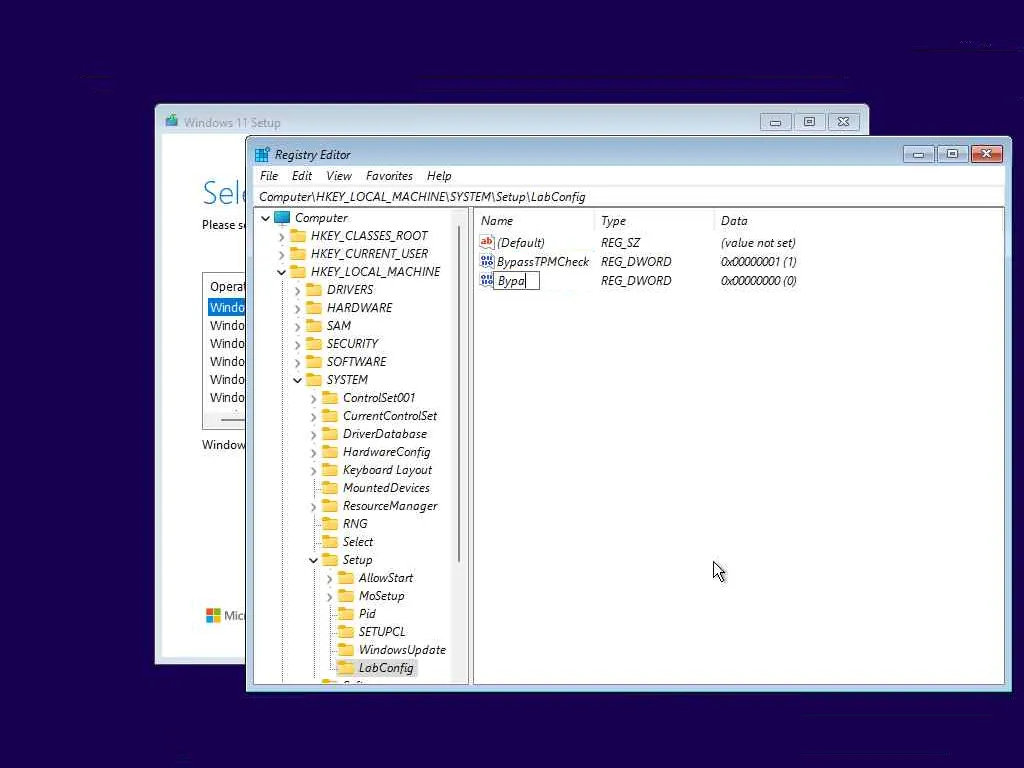Click the Computer icon in tree
This screenshot has width=1024, height=768.
coord(282,217)
